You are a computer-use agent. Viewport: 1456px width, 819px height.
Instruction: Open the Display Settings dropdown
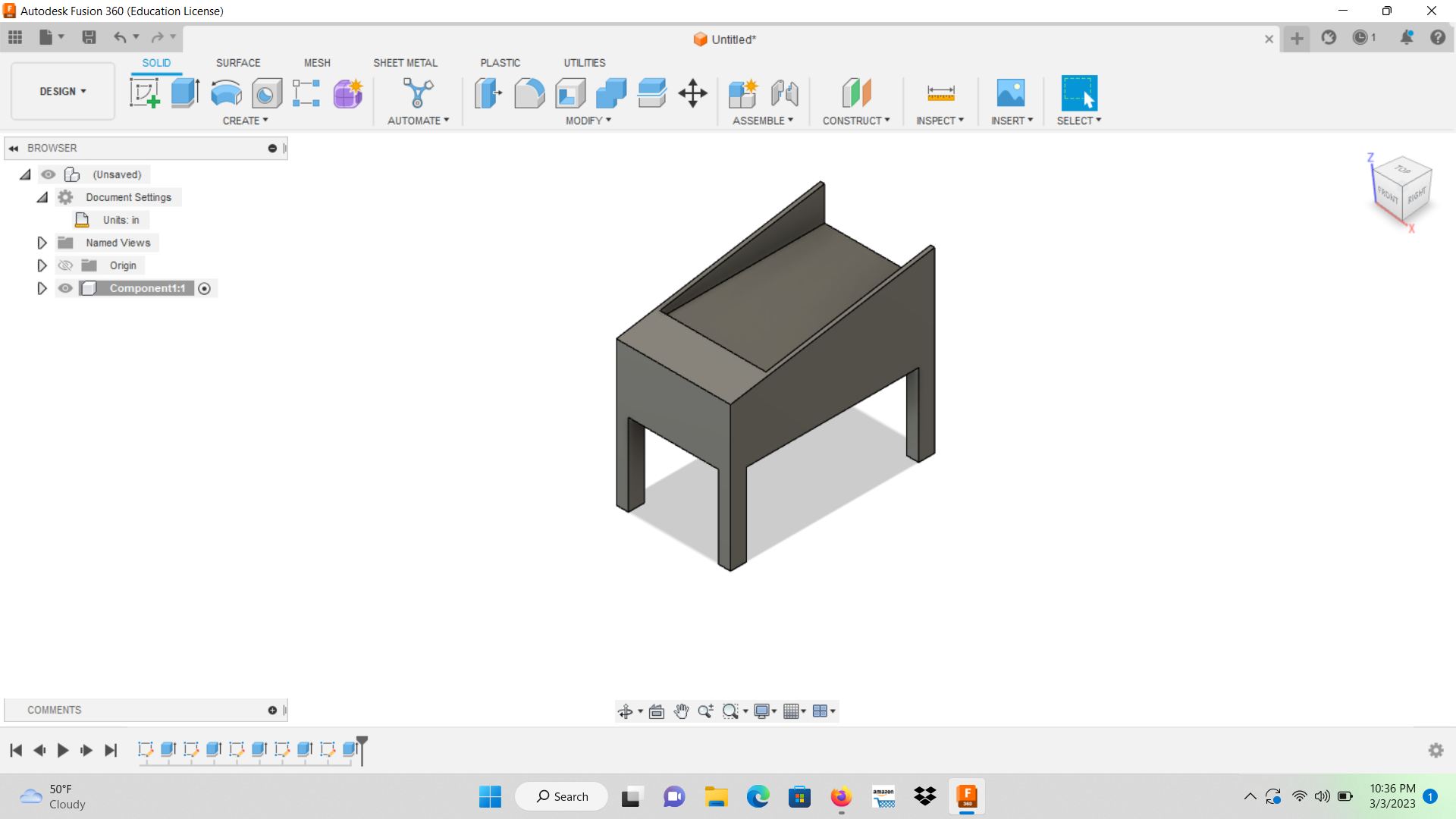(x=764, y=711)
